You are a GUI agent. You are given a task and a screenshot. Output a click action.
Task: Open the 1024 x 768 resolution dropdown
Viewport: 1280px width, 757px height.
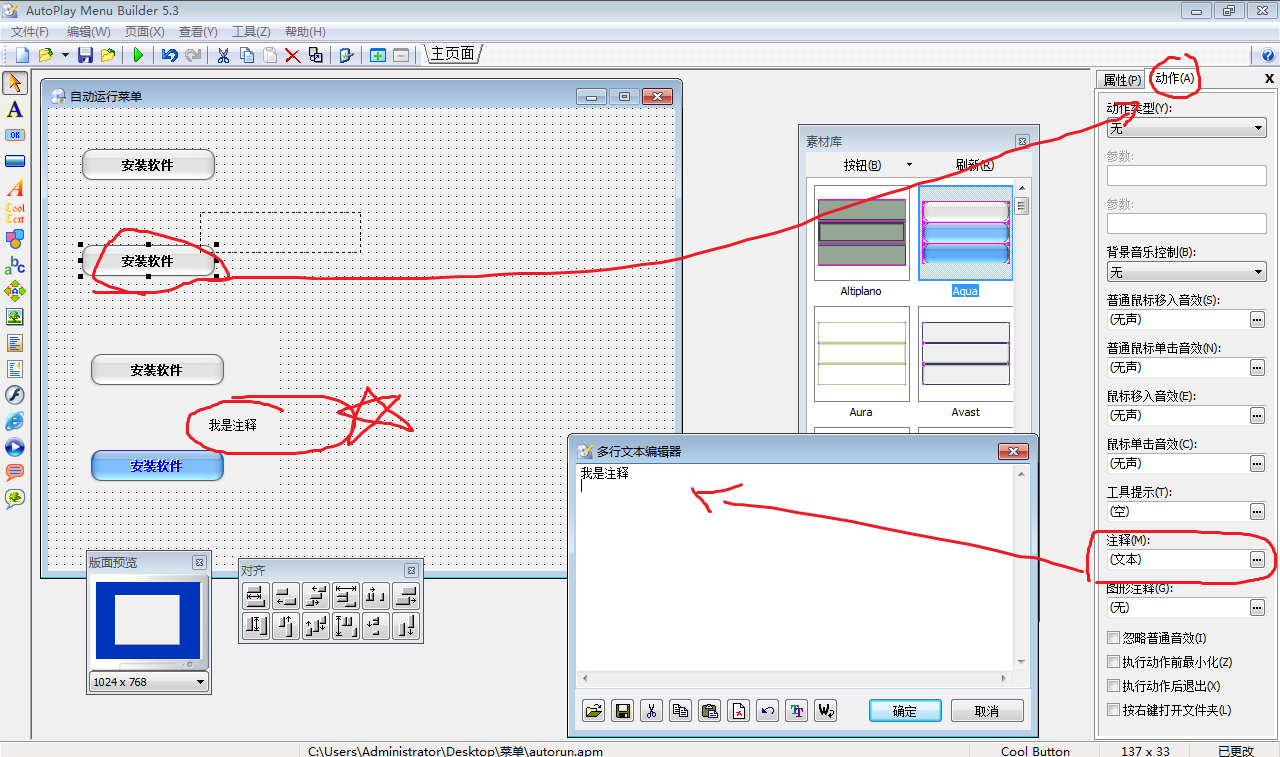coord(148,682)
